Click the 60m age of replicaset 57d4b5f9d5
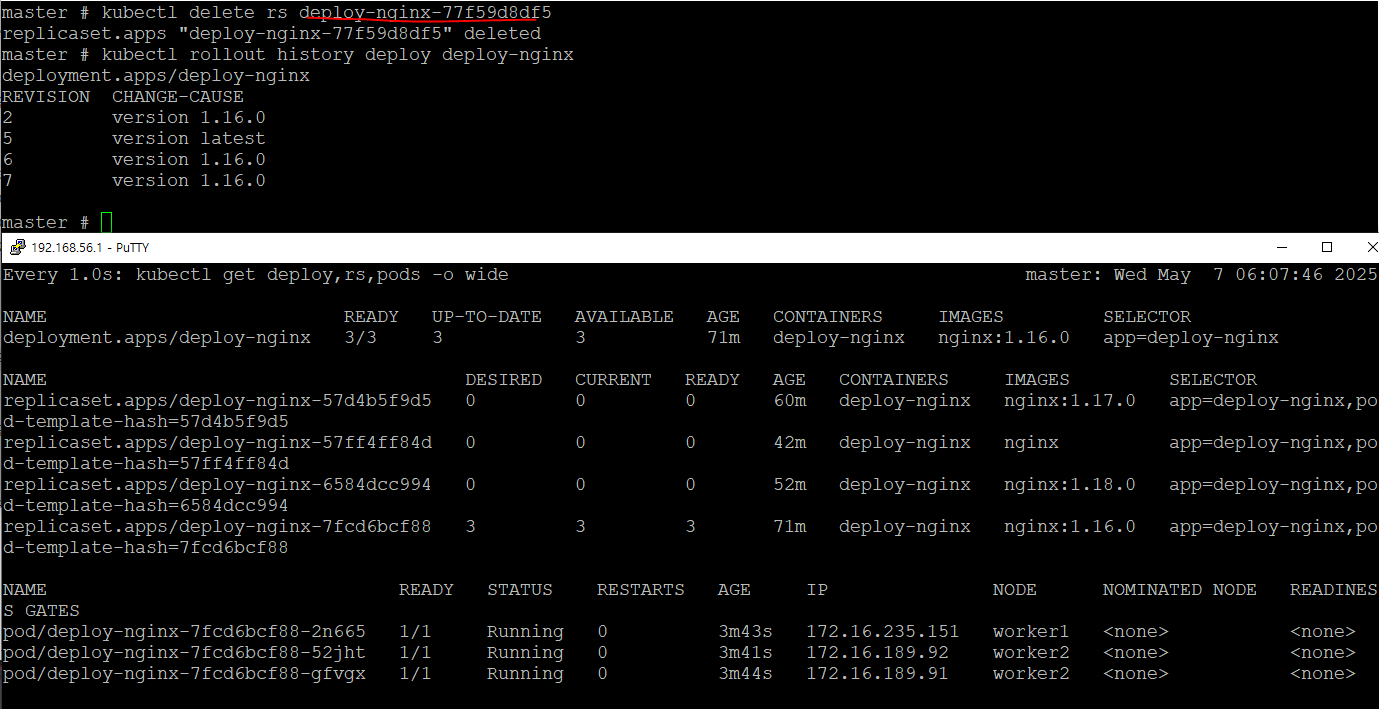The image size is (1379, 709). (789, 400)
